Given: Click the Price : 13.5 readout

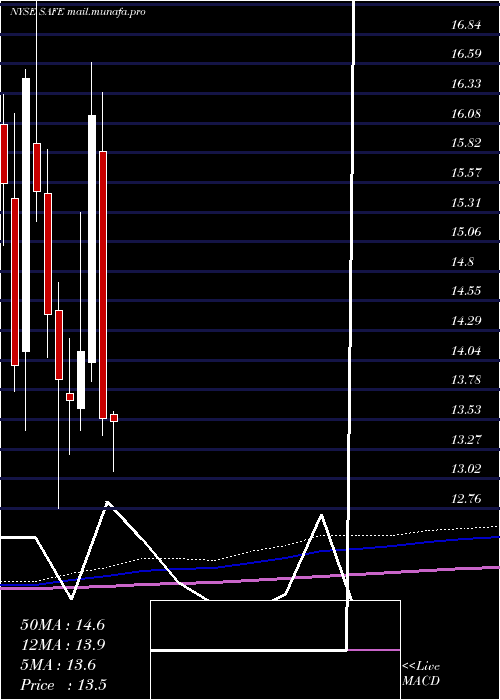Looking at the screenshot, I should 63,685.
